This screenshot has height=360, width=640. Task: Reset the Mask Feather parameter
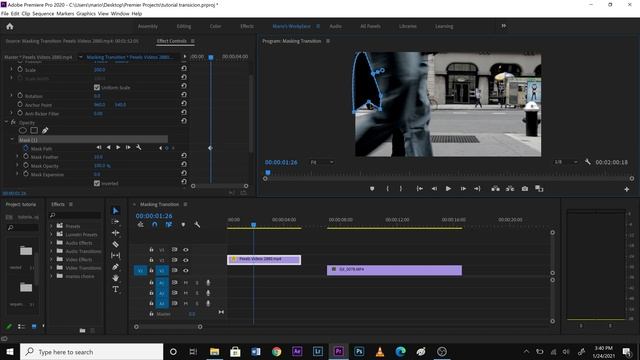pyautogui.click(x=184, y=156)
